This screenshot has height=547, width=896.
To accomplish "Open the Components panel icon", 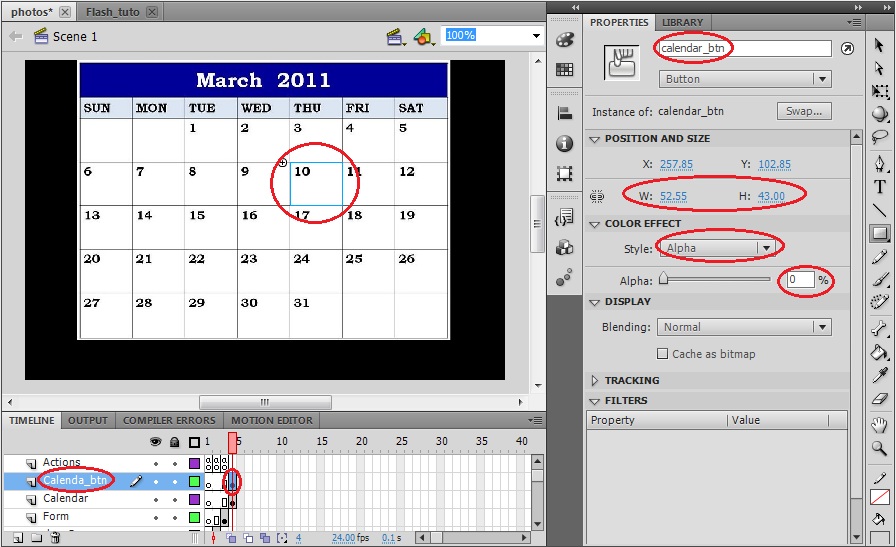I will tap(565, 247).
